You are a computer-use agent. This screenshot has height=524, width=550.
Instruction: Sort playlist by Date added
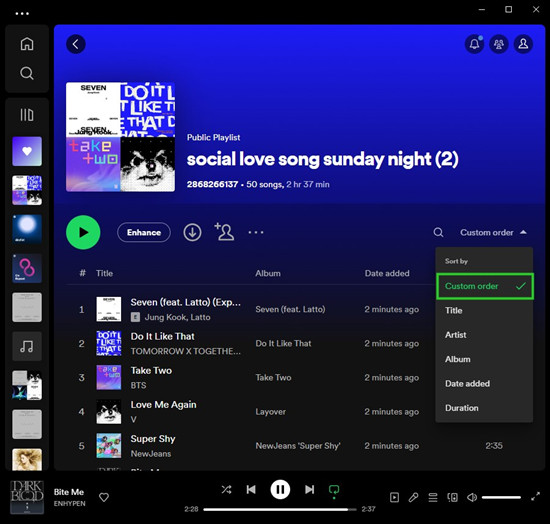point(484,384)
